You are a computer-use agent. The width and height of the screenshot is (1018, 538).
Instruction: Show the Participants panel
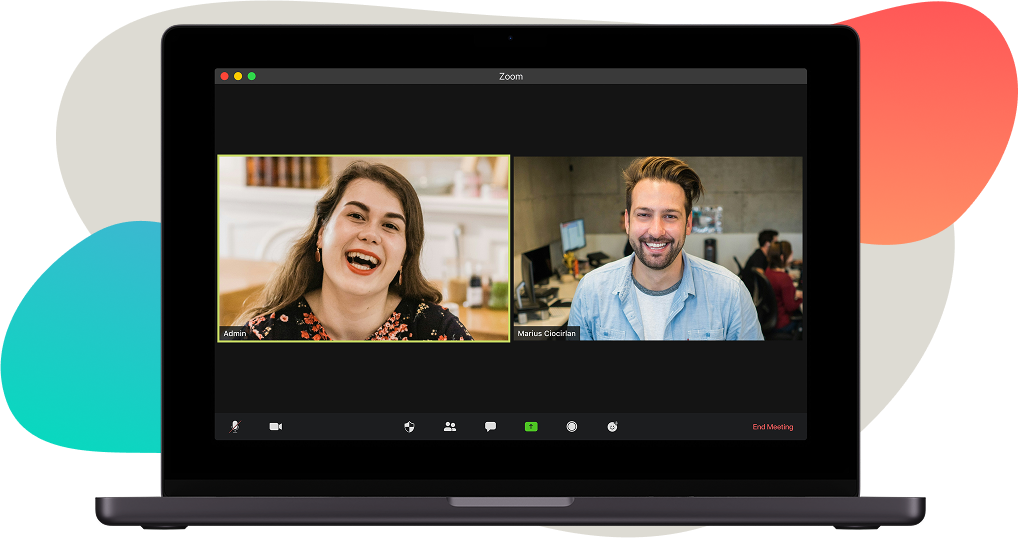click(x=450, y=426)
